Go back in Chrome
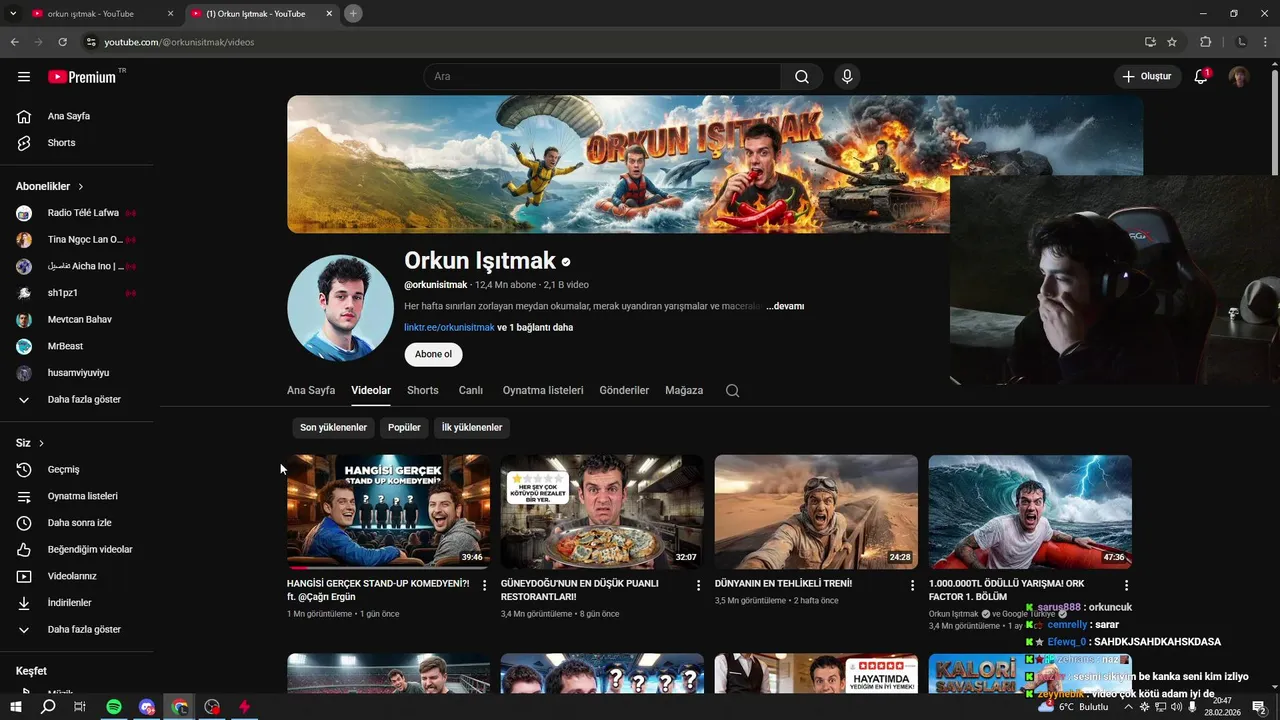 point(15,42)
